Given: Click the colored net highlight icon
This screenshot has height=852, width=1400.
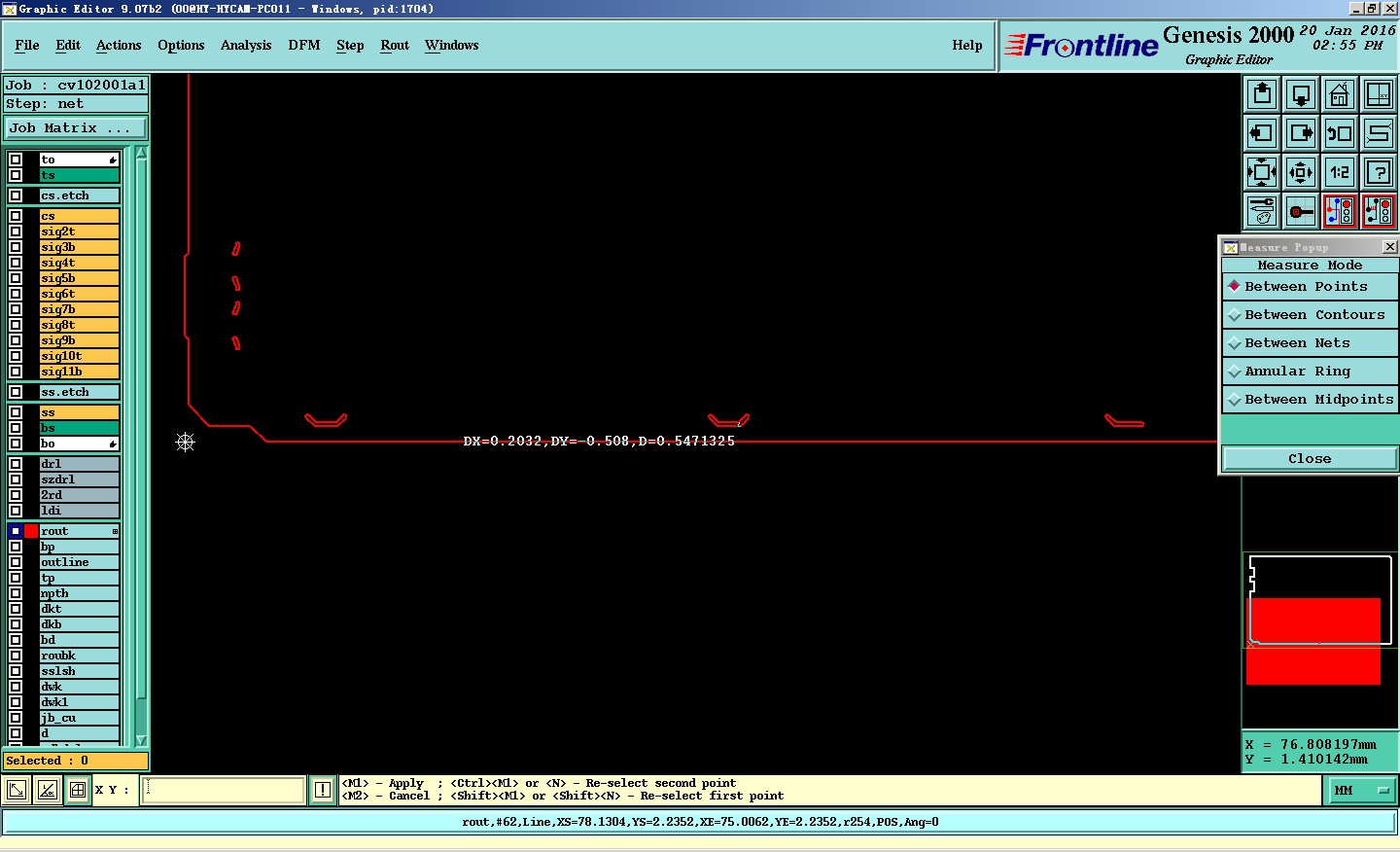Looking at the screenshot, I should coord(1340,211).
